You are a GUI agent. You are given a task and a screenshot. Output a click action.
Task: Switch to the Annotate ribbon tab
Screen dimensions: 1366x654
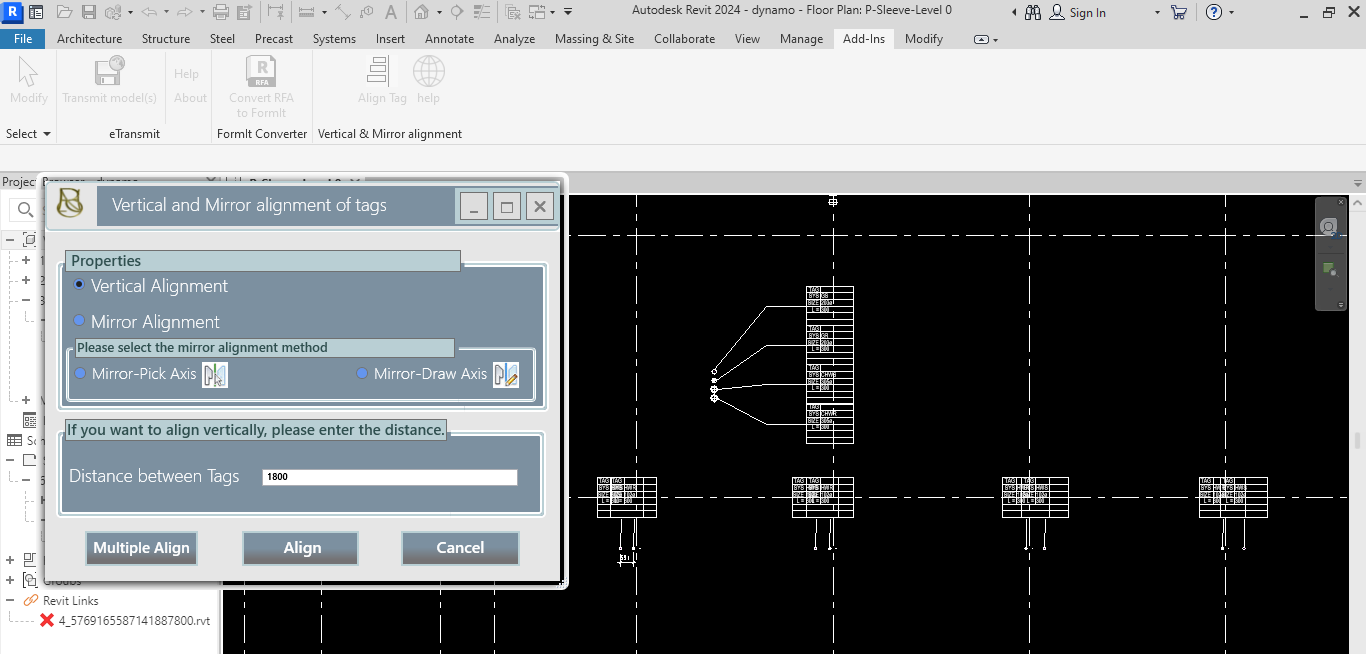point(449,39)
